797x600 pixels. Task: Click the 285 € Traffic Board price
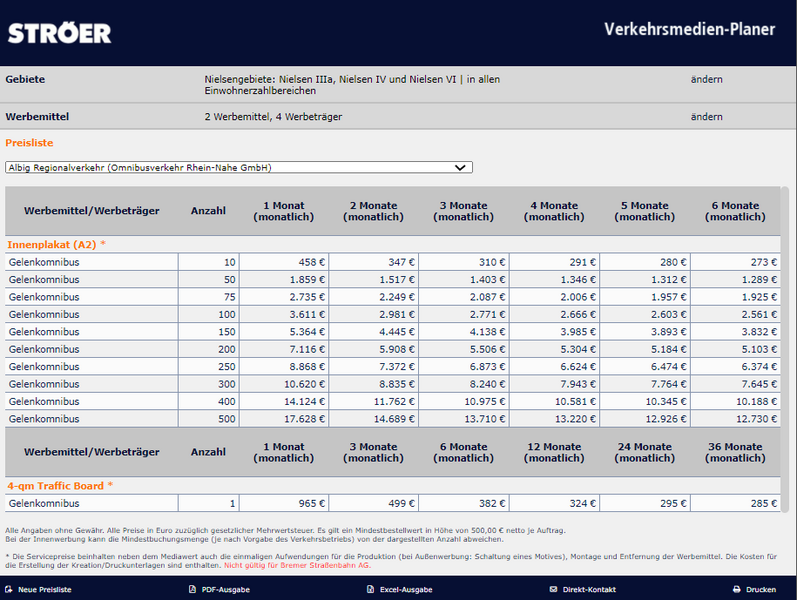coord(735,503)
